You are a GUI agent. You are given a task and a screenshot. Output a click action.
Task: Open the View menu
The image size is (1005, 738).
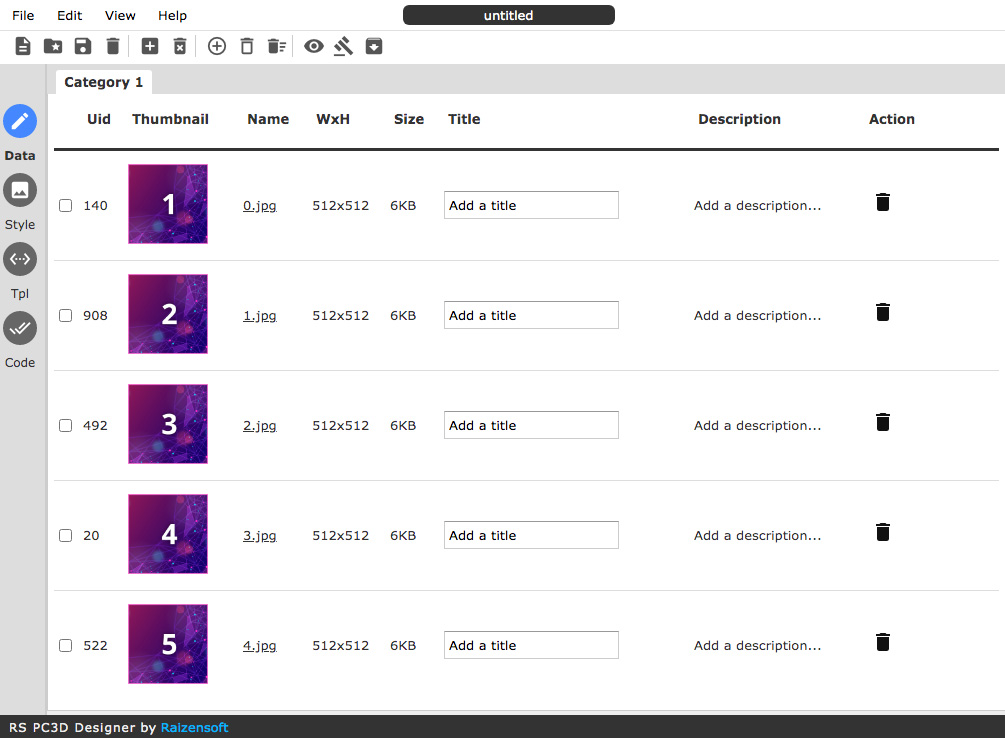[120, 15]
